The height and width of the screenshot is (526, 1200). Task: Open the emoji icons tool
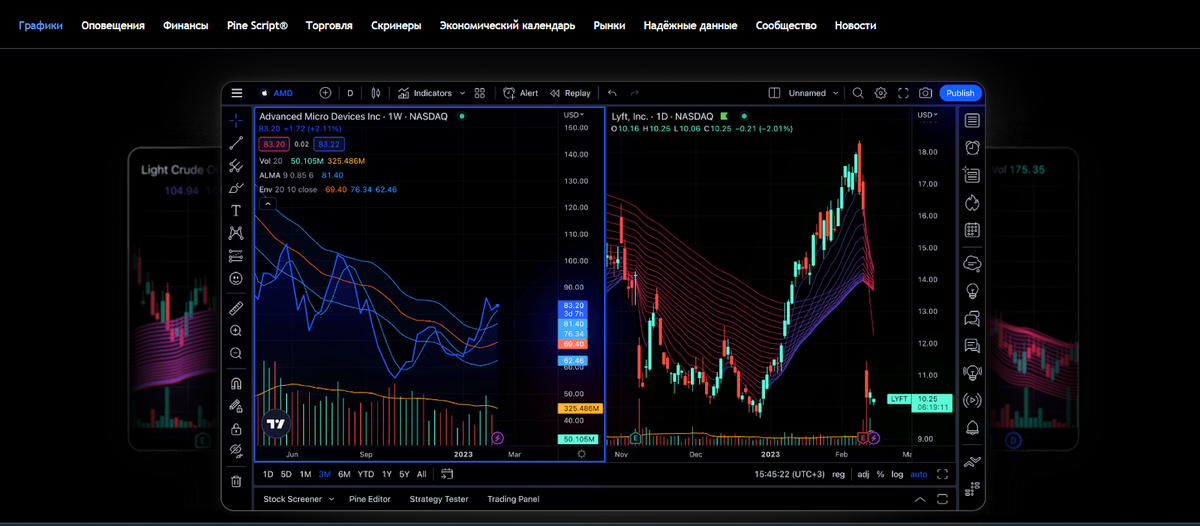coord(236,278)
